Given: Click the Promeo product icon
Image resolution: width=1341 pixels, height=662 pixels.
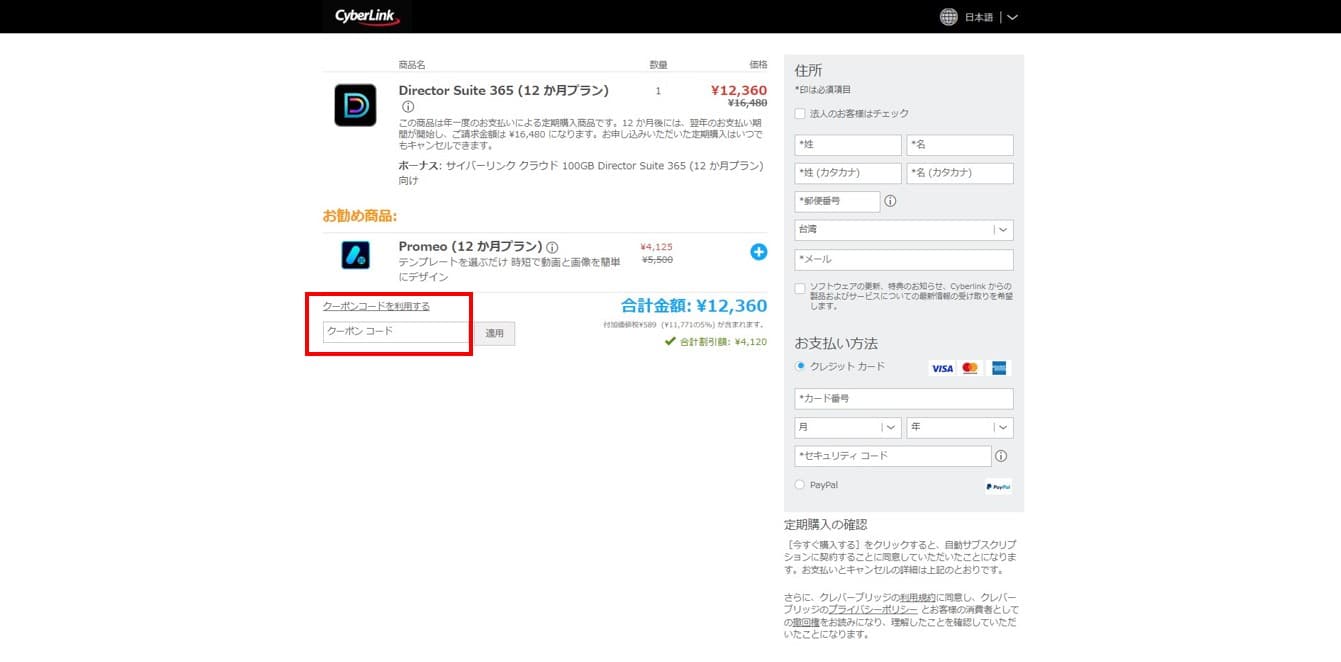Looking at the screenshot, I should pyautogui.click(x=355, y=255).
